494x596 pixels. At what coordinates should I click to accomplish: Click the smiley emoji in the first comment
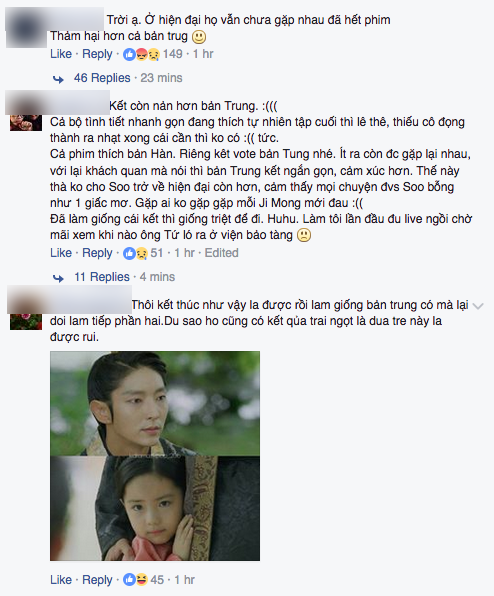point(198,37)
